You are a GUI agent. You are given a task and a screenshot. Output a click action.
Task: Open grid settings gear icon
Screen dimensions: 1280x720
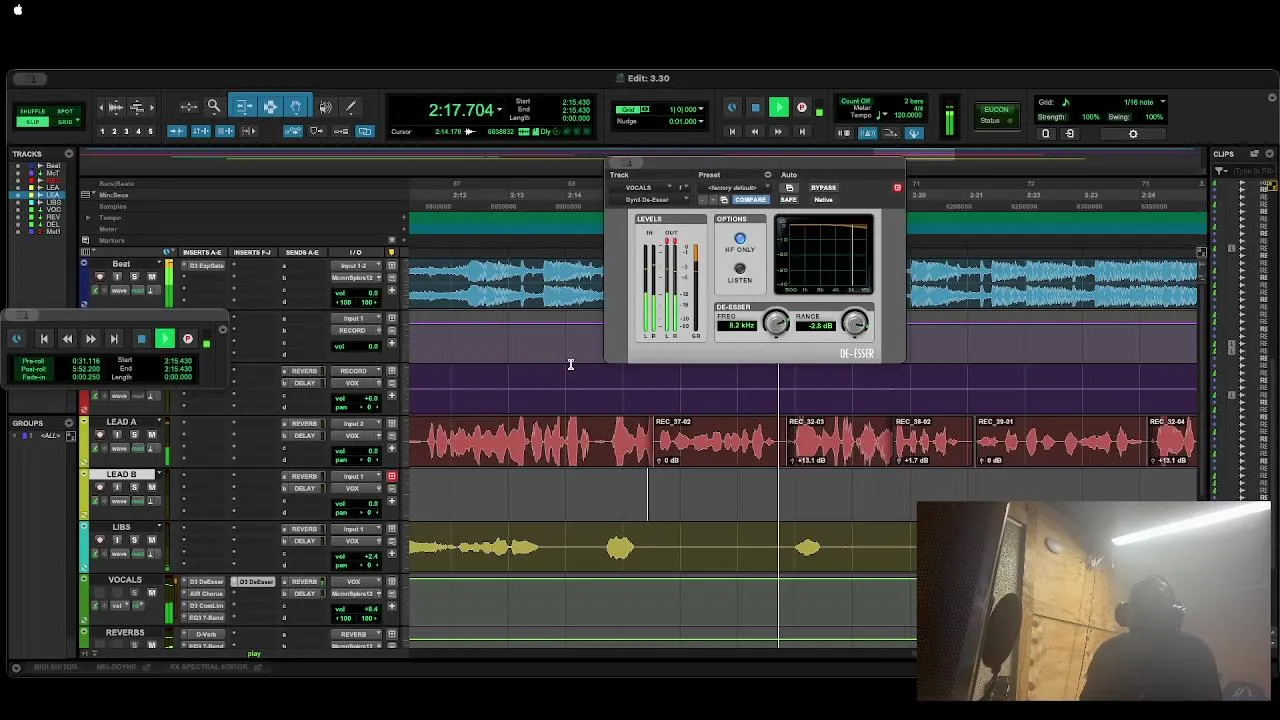1133,134
